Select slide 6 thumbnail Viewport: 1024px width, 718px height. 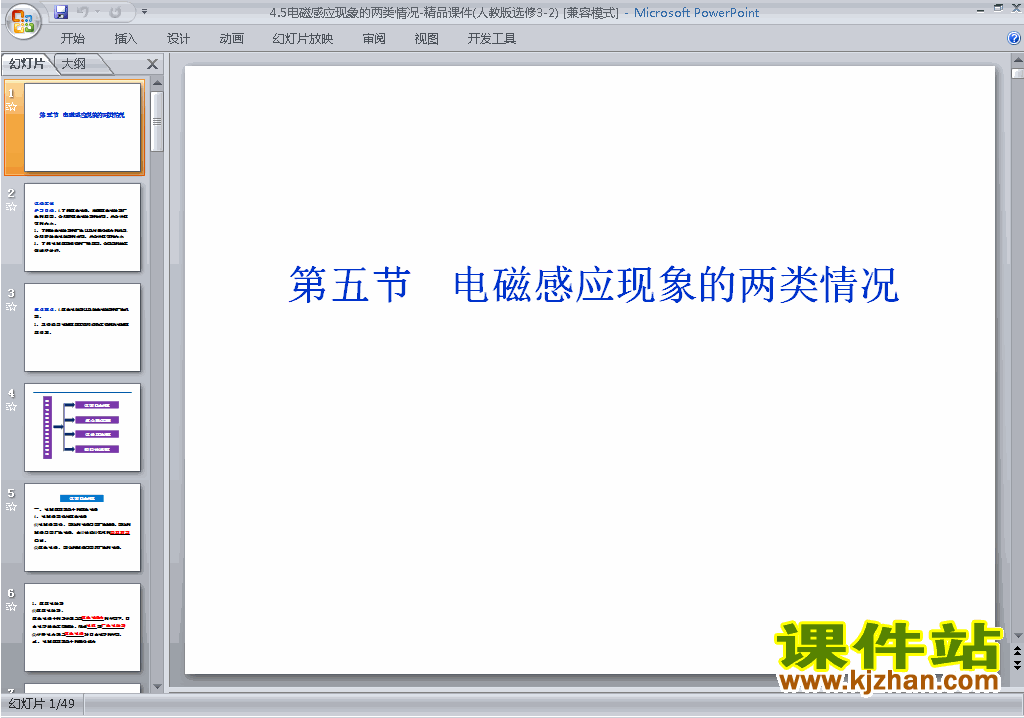82,627
